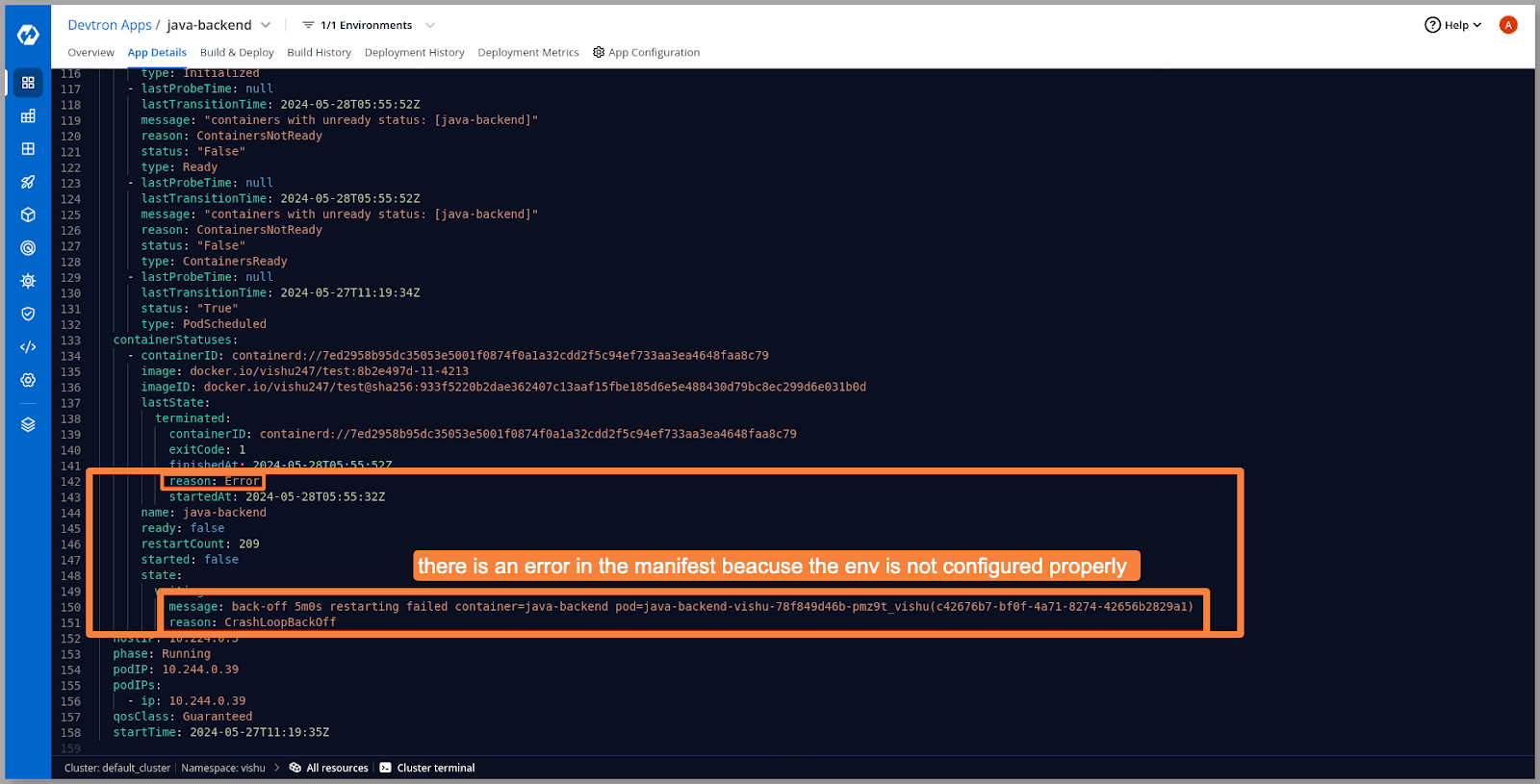The height and width of the screenshot is (784, 1540).
Task: Expand the Help menu chevron
Action: (x=1477, y=25)
